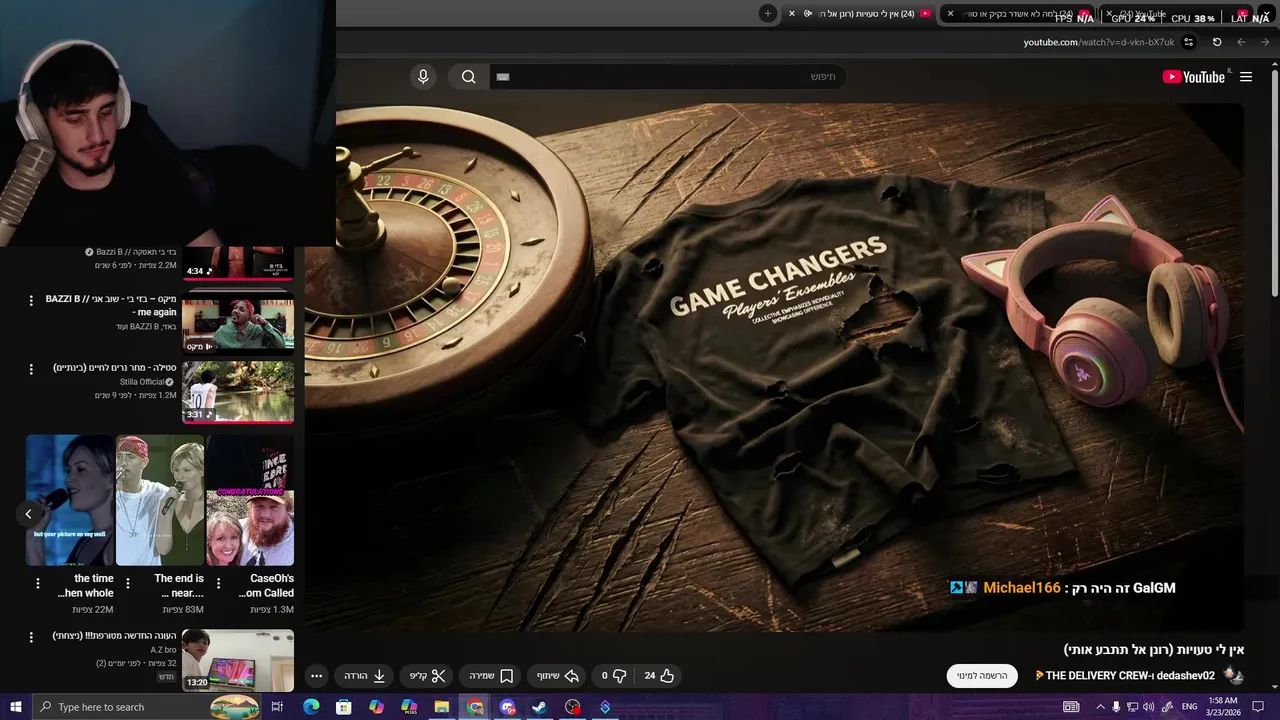Open the 'The end is near' short thumbnail
Image resolution: width=1280 pixels, height=720 pixels.
coord(160,500)
